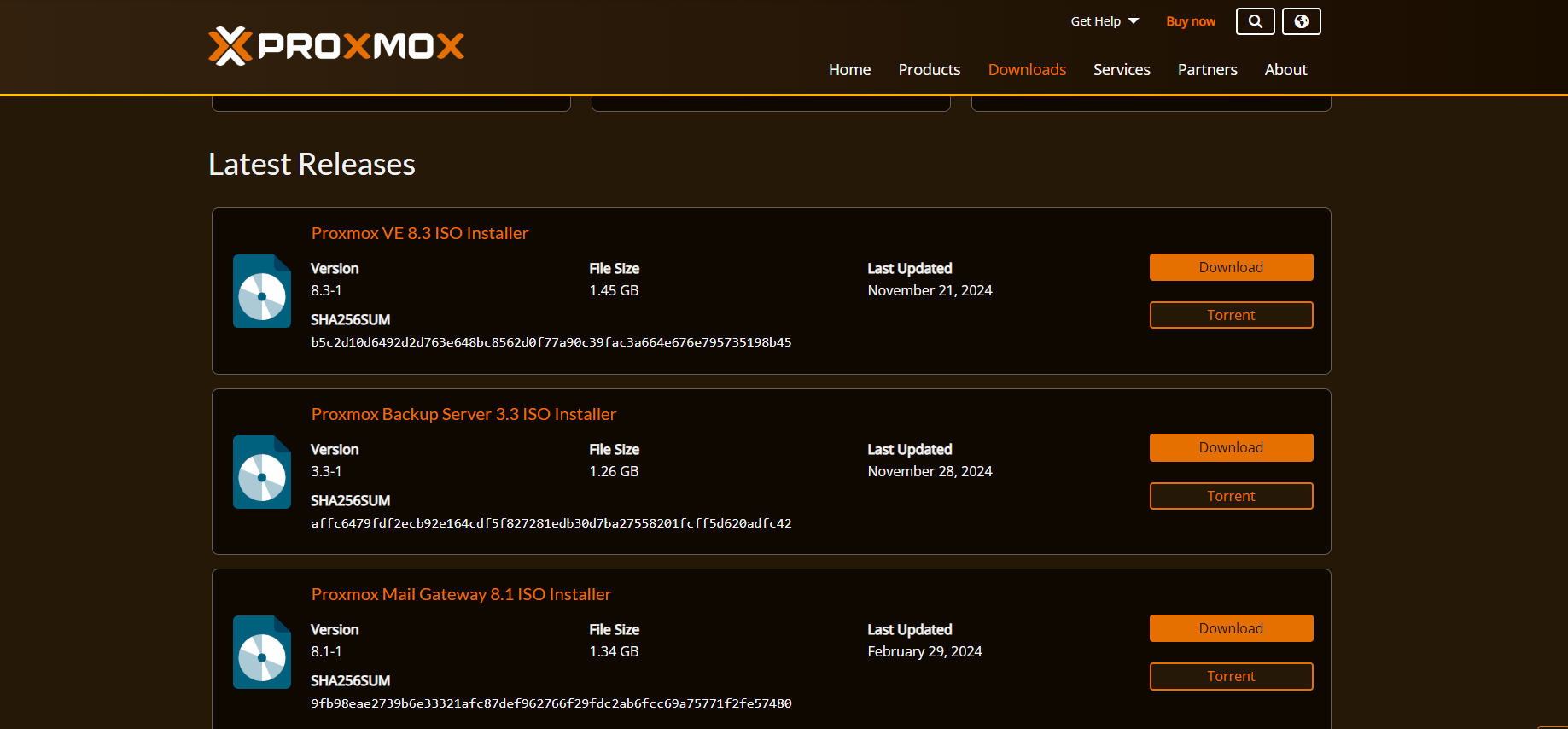This screenshot has width=1568, height=729.
Task: Open Proxmox VE 8.3 ISO Installer link
Action: pyautogui.click(x=420, y=233)
